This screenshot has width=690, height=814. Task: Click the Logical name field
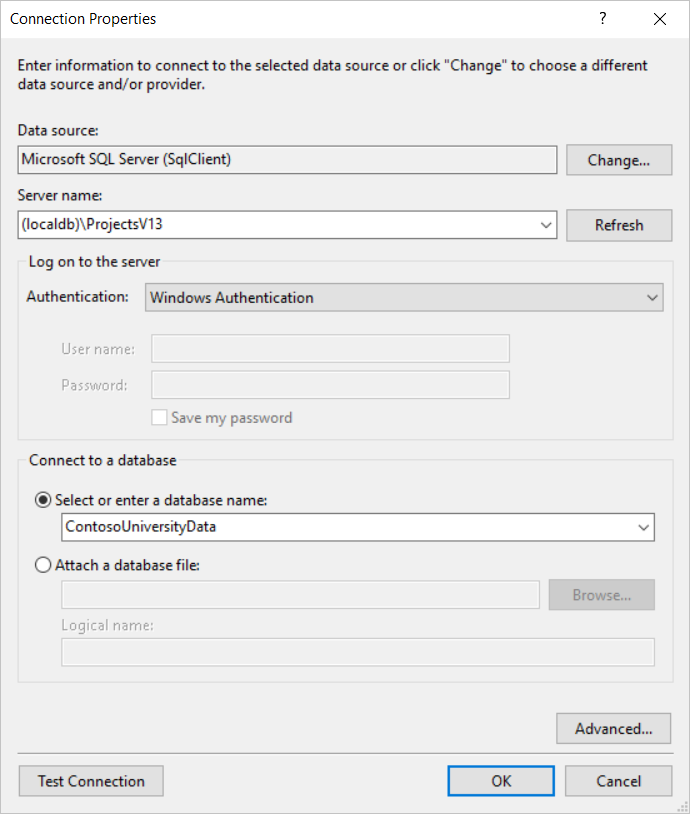coord(358,652)
